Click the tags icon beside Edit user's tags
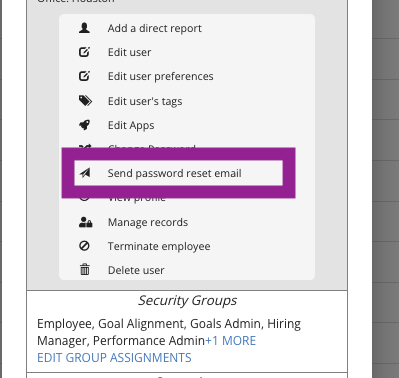The width and height of the screenshot is (399, 378). [x=85, y=101]
